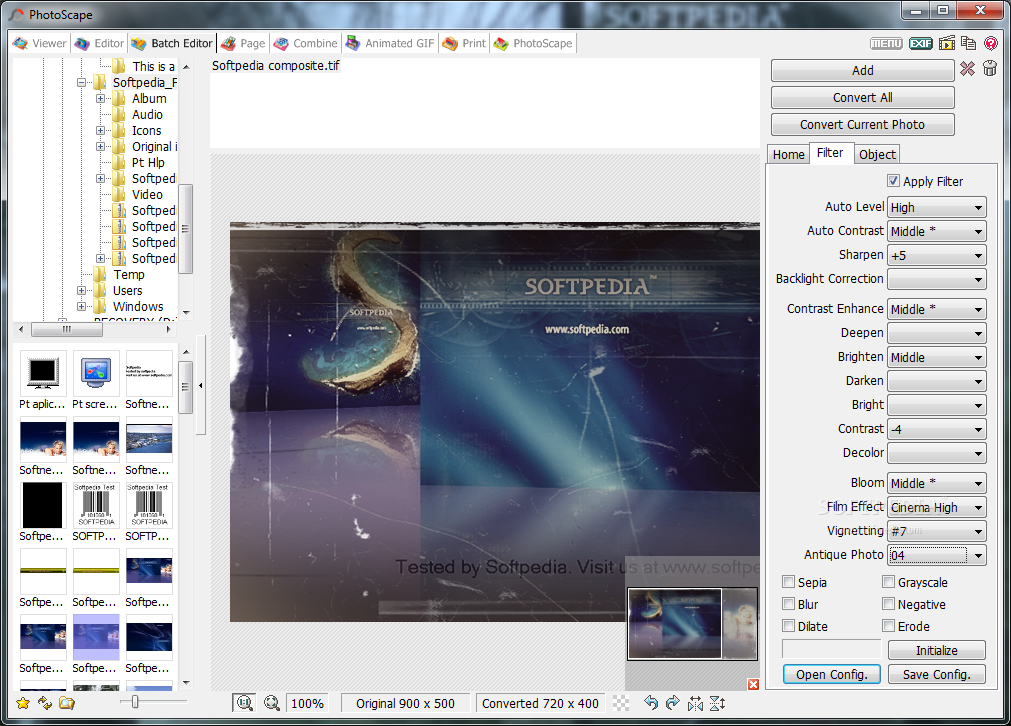Open the Auto Level dropdown
The height and width of the screenshot is (726, 1011).
point(937,208)
